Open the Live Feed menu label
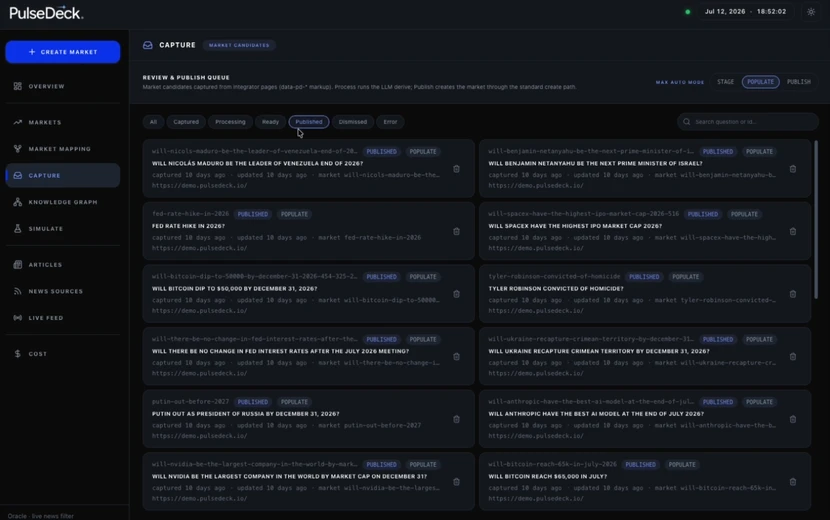The image size is (830, 520). tap(46, 318)
